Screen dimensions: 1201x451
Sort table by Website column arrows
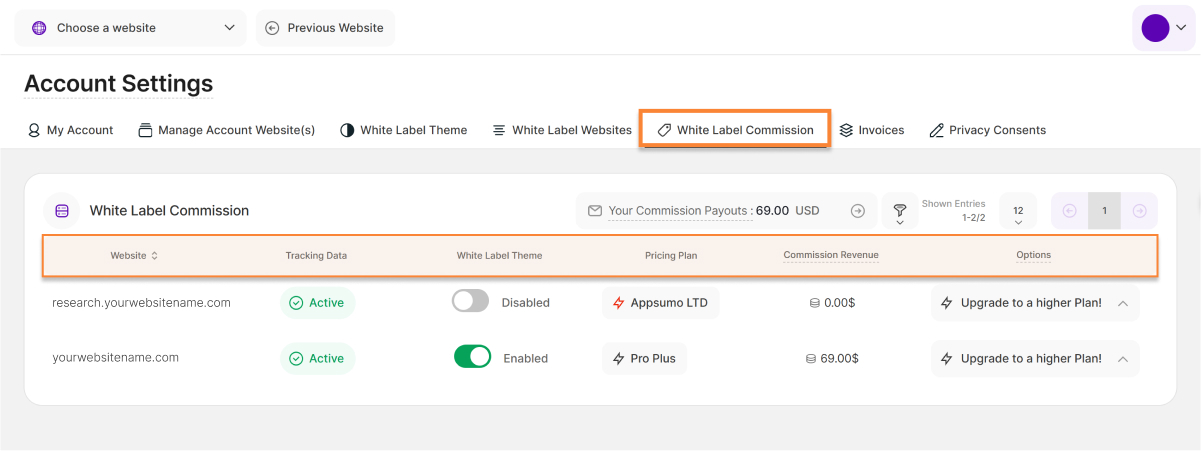[x=154, y=256]
